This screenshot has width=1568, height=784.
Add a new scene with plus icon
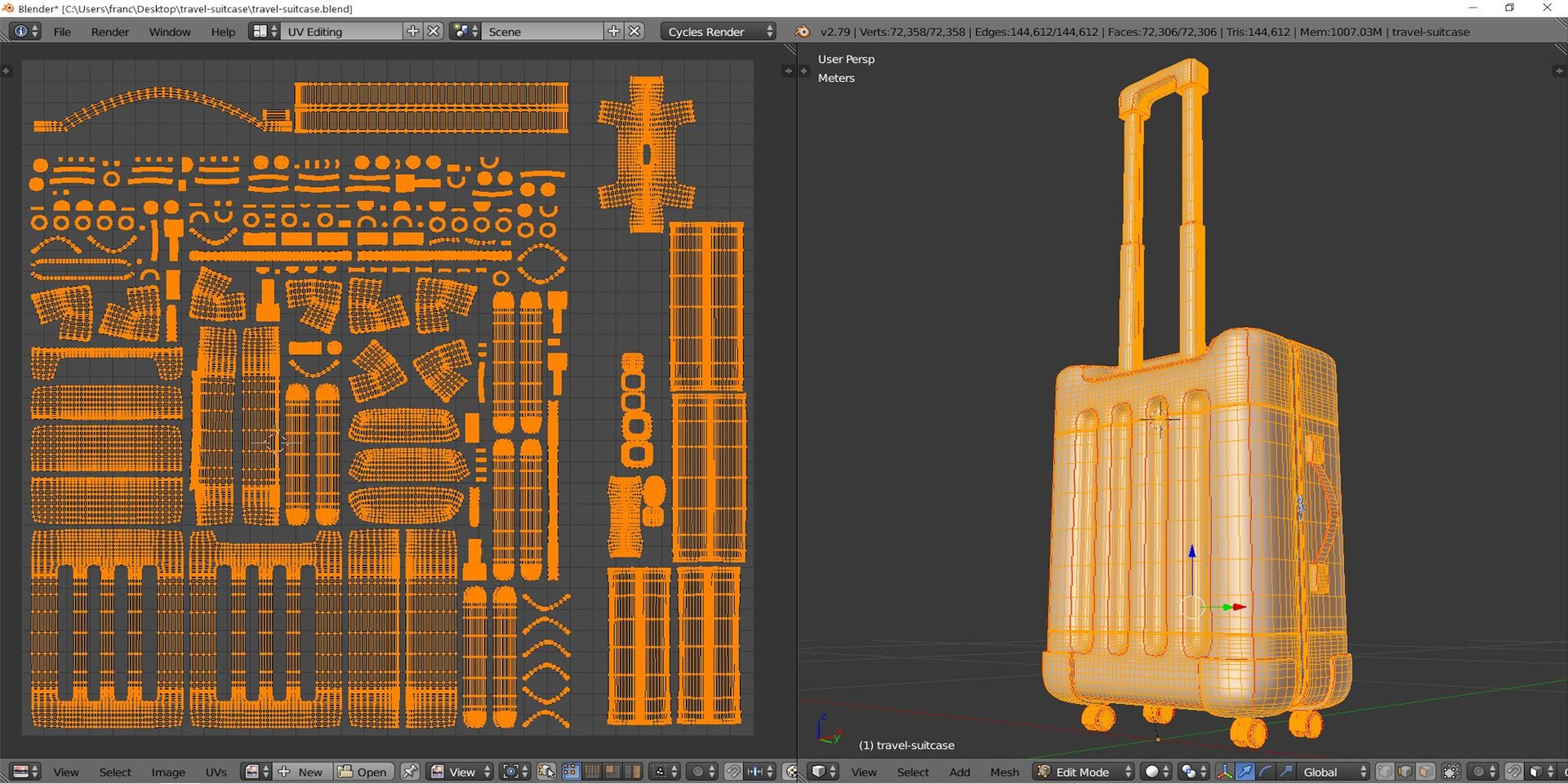[x=614, y=31]
